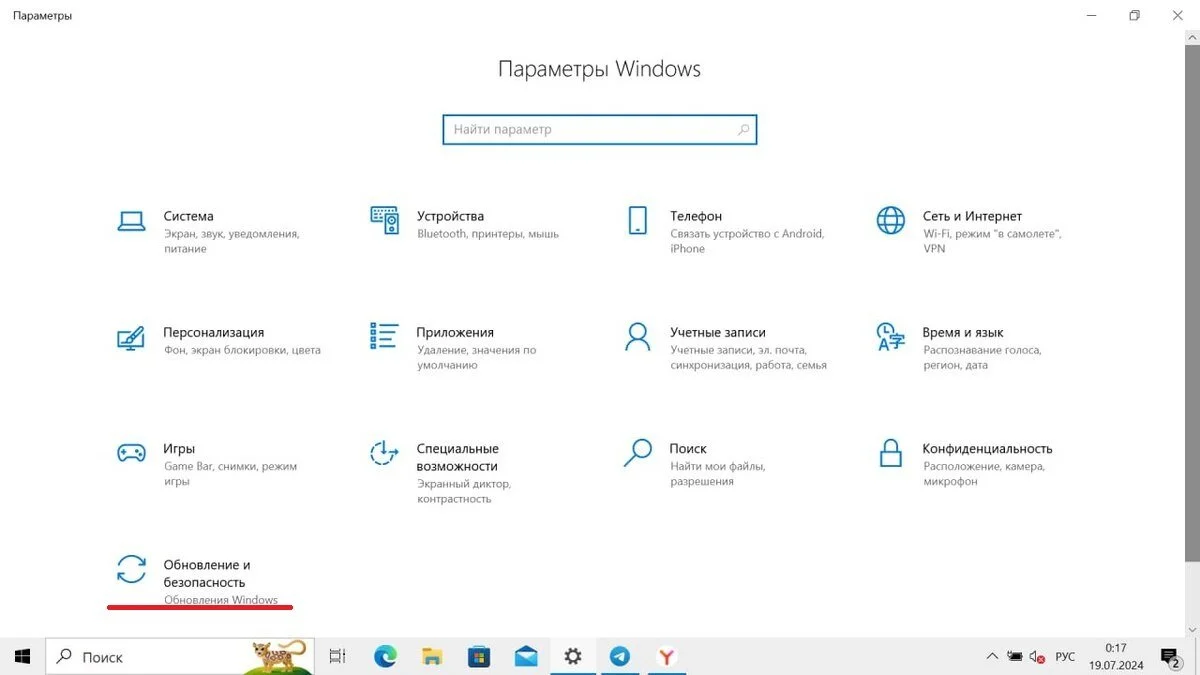Click 'Game Bar, снимки, режим игры' text
Image resolution: width=1200 pixels, height=675 pixels.
pyautogui.click(x=230, y=473)
